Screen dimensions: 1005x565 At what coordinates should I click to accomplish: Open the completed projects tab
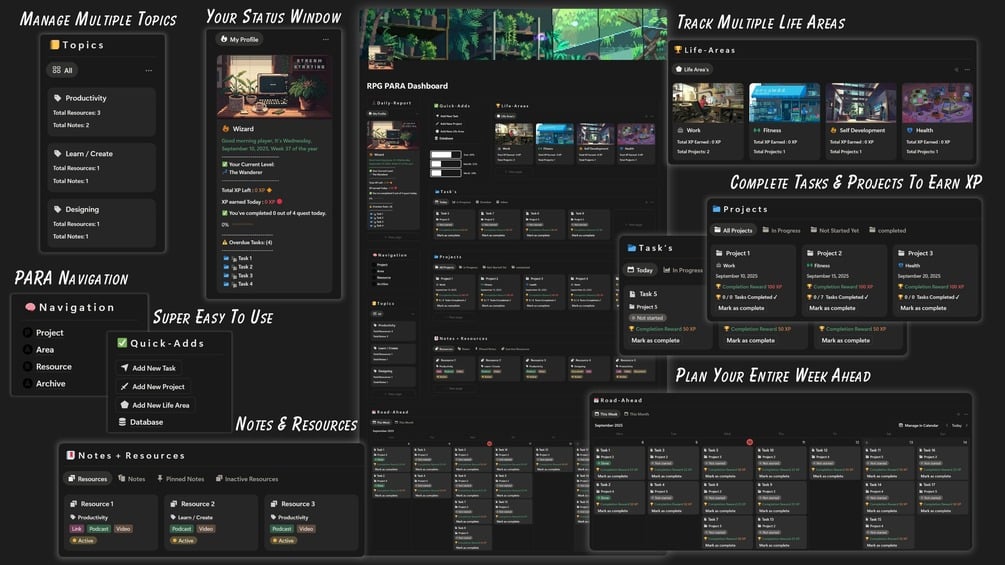(887, 230)
